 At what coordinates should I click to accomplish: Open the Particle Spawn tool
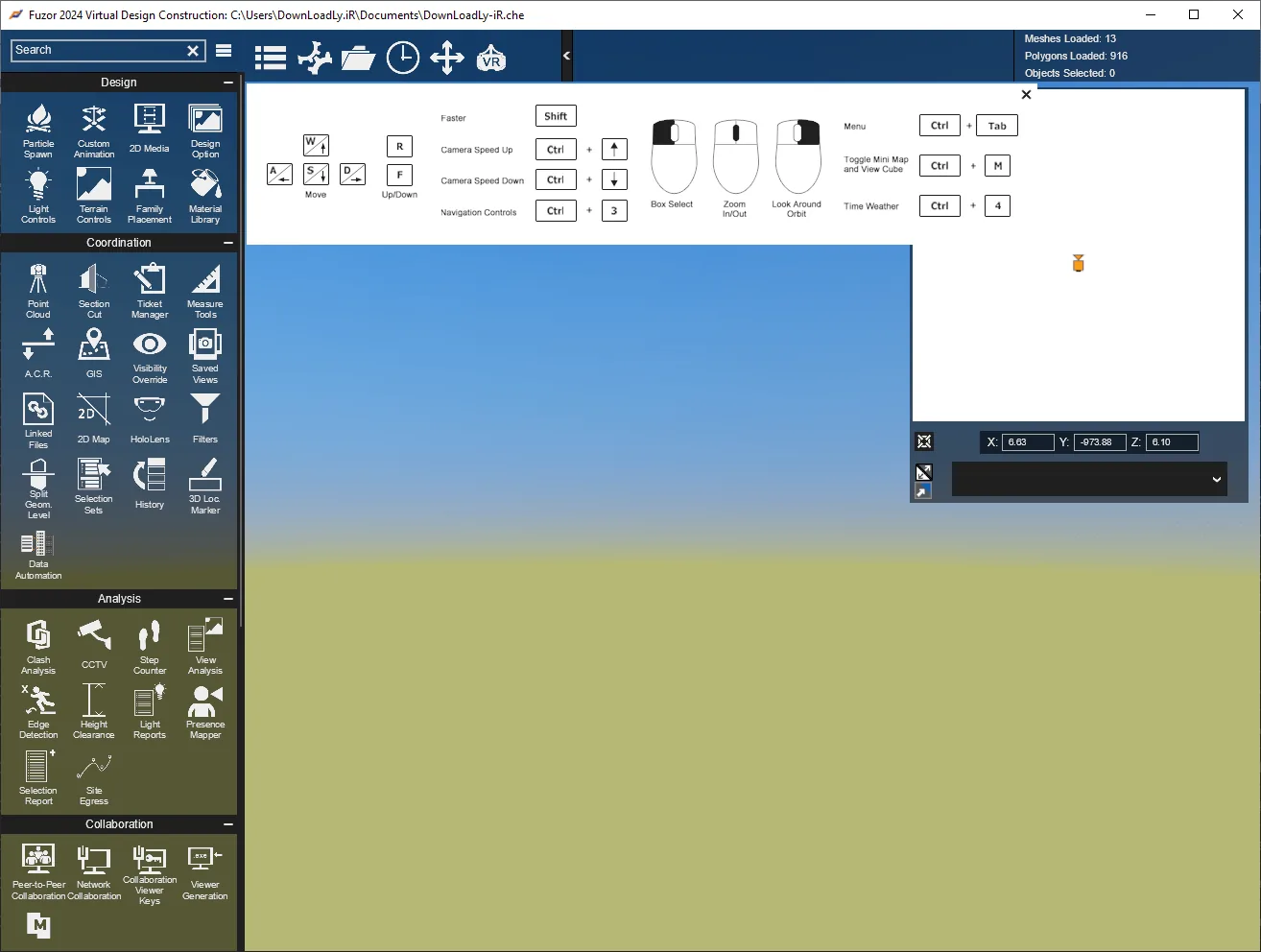(x=38, y=131)
